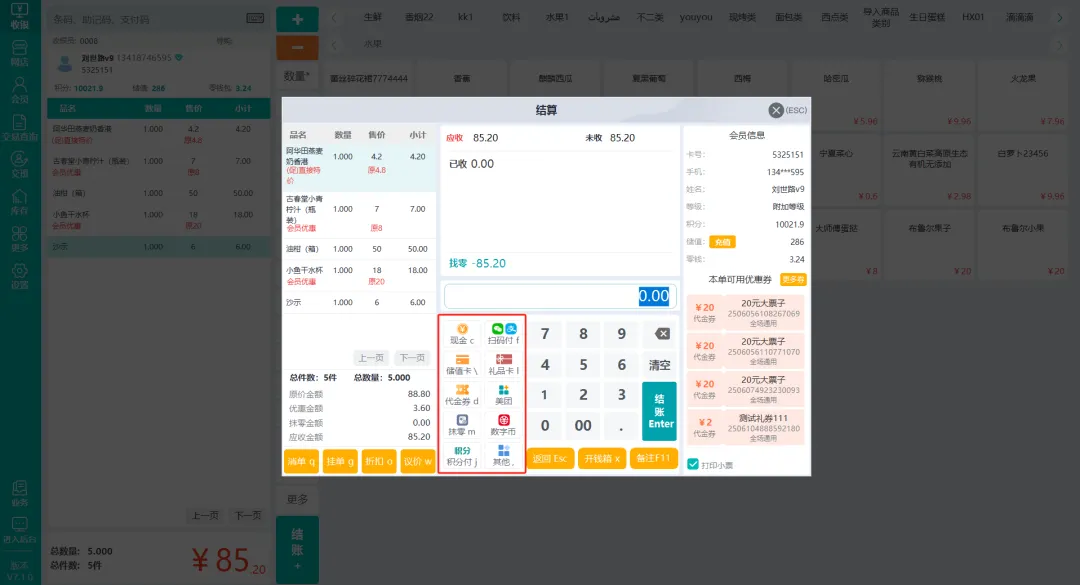Open 更多 more sidebar icon
The image size is (1080, 585).
pyautogui.click(x=20, y=239)
